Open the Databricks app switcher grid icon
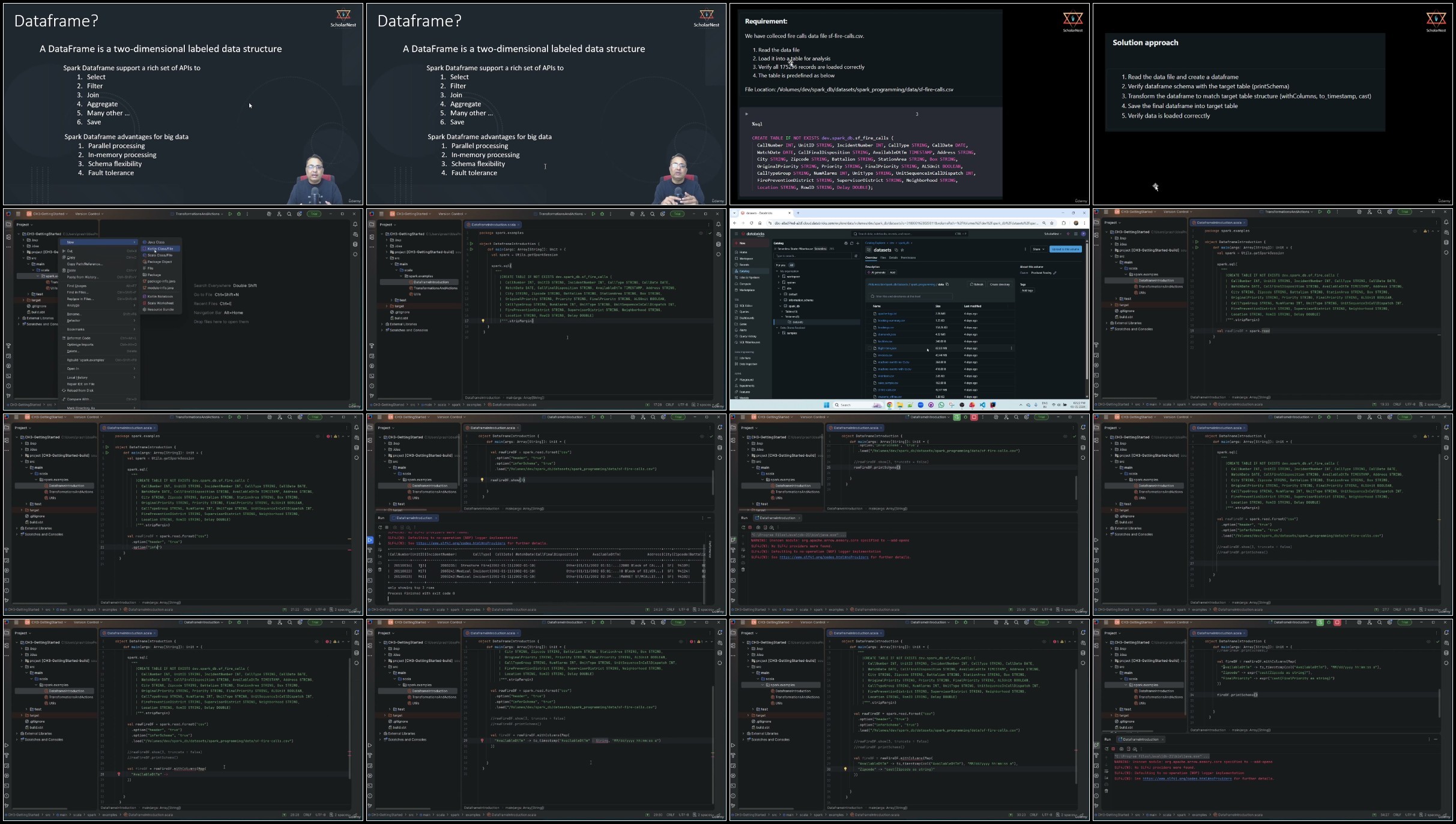 1076,233
